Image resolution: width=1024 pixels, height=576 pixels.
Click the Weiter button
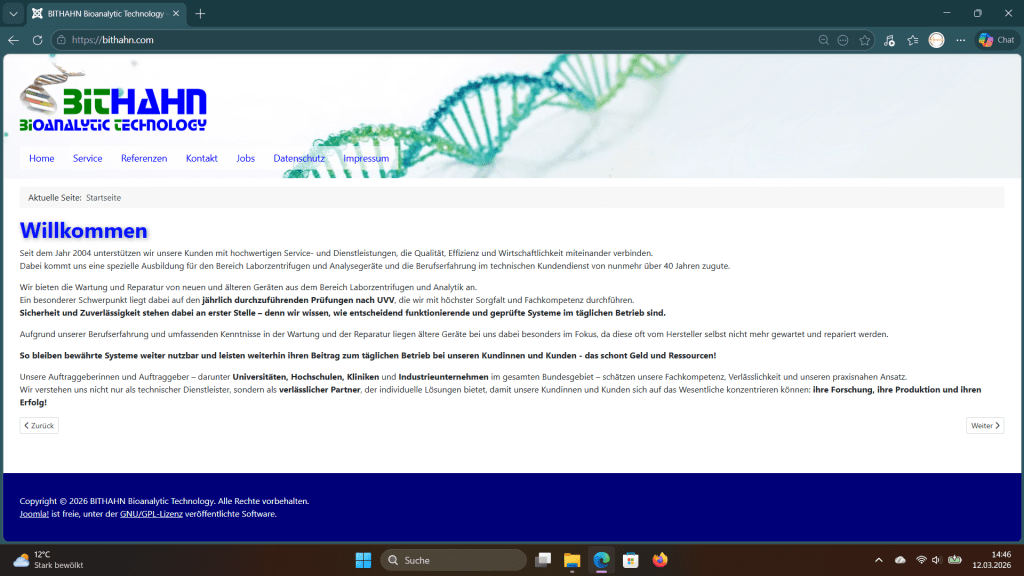tap(985, 425)
